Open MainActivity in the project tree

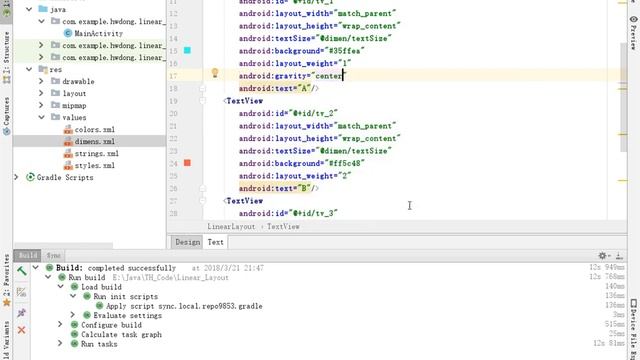click(x=98, y=33)
